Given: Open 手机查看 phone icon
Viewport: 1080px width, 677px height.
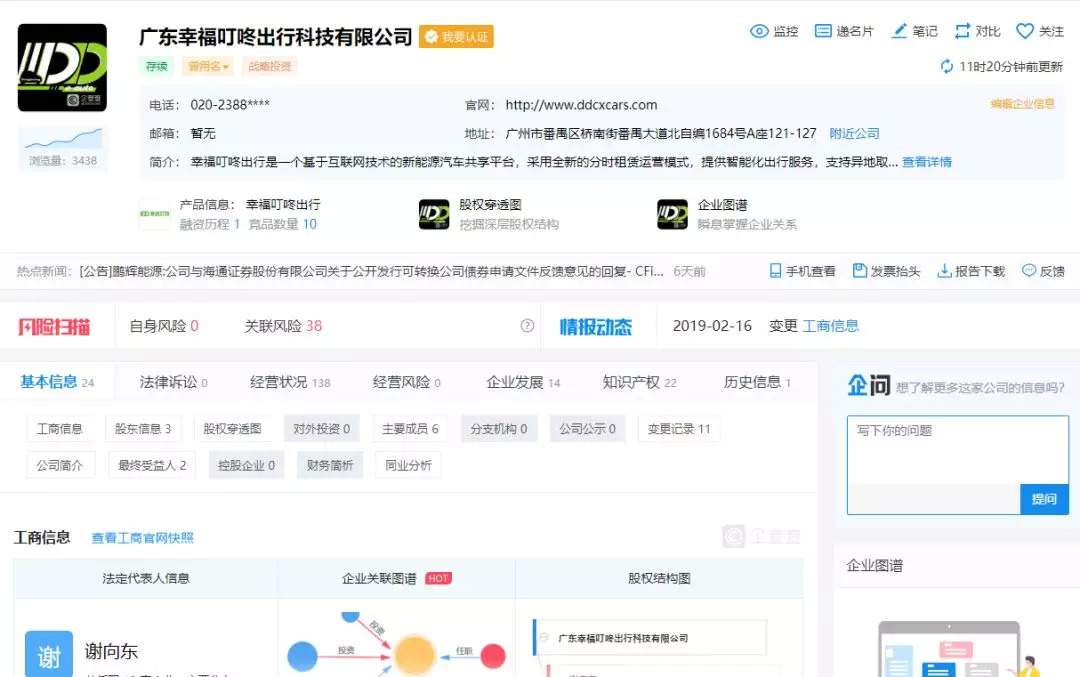Looking at the screenshot, I should click(775, 271).
